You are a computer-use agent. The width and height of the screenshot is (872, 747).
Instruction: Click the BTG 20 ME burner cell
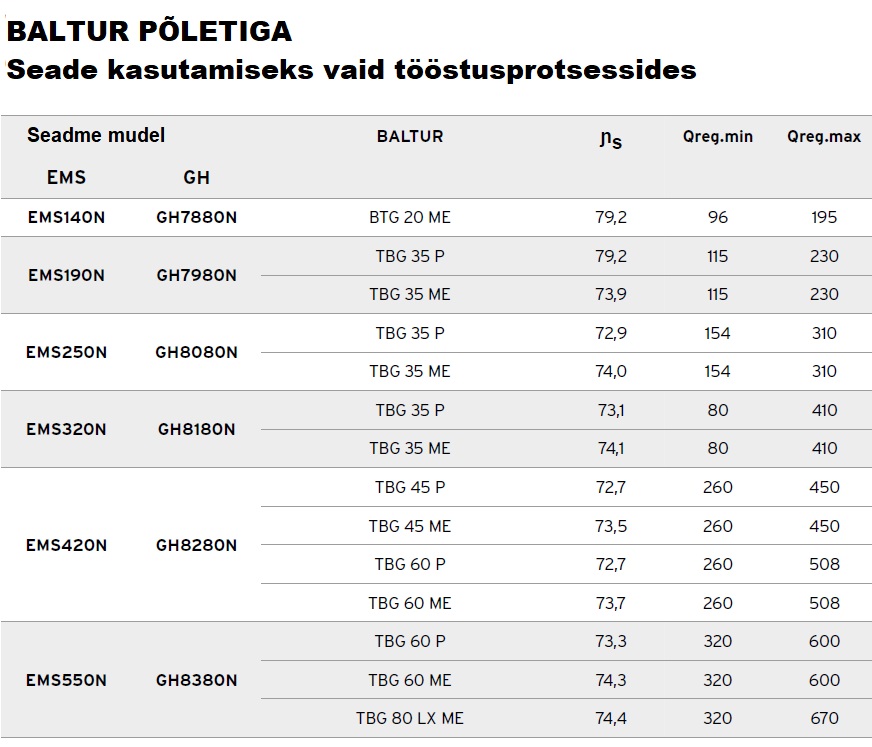(410, 217)
